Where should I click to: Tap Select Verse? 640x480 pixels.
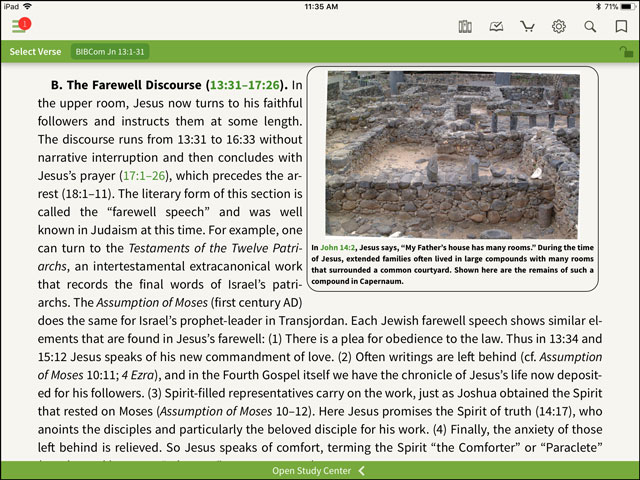click(36, 52)
